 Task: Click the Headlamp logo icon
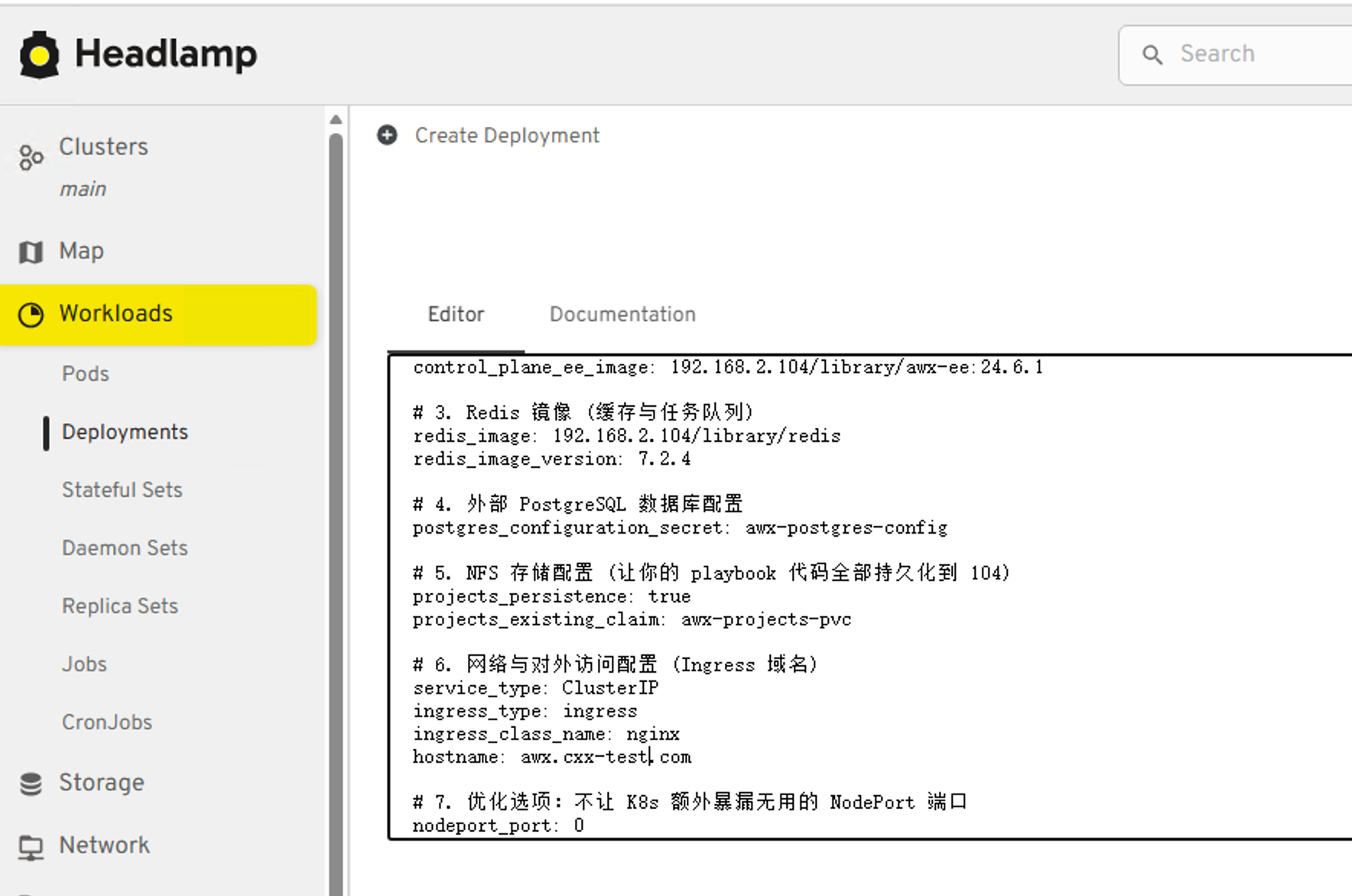39,54
